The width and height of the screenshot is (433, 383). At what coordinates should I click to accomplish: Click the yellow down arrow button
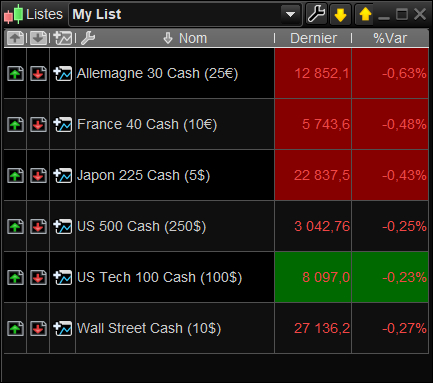(x=340, y=14)
